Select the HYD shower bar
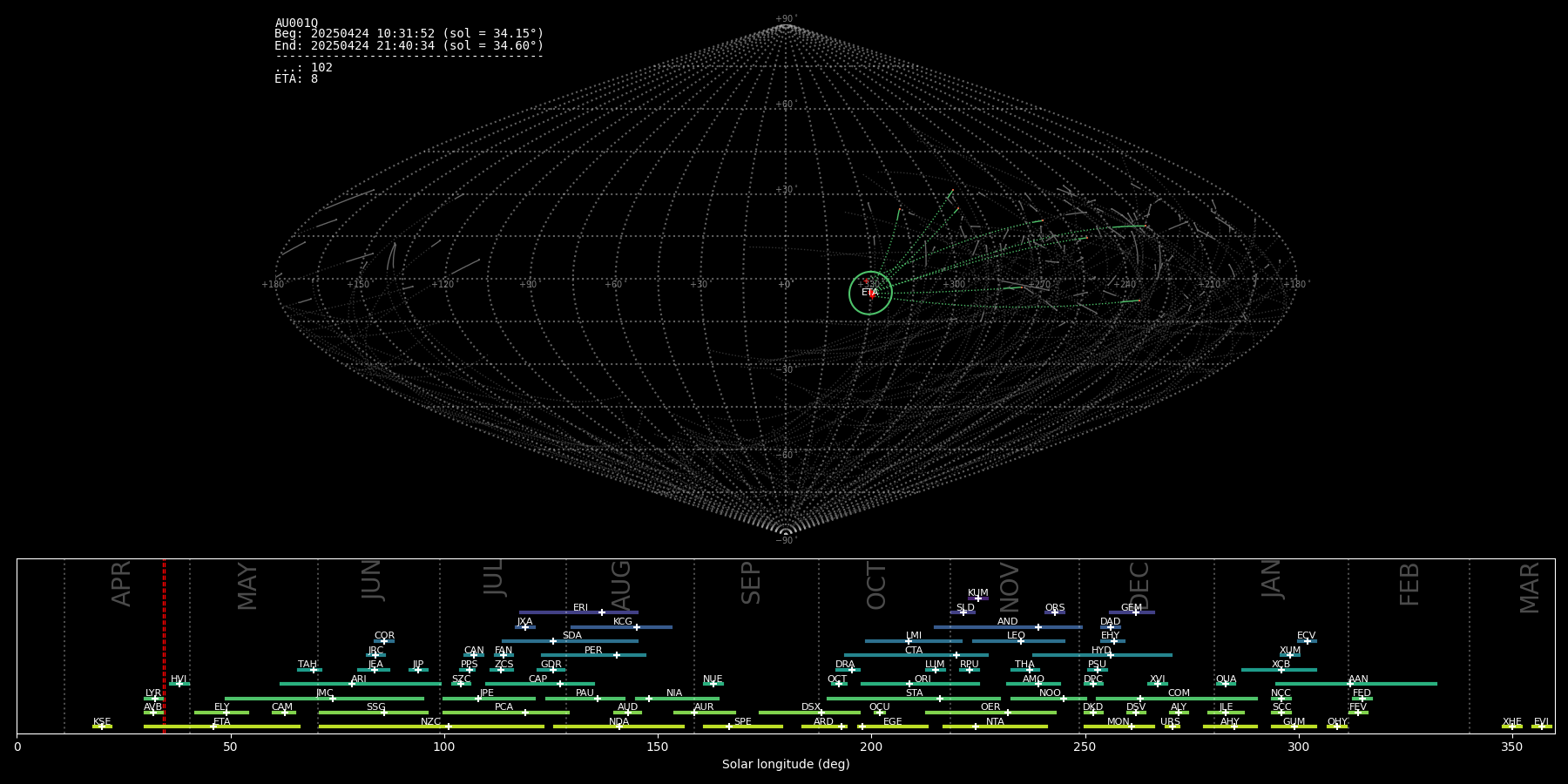 pos(1102,655)
